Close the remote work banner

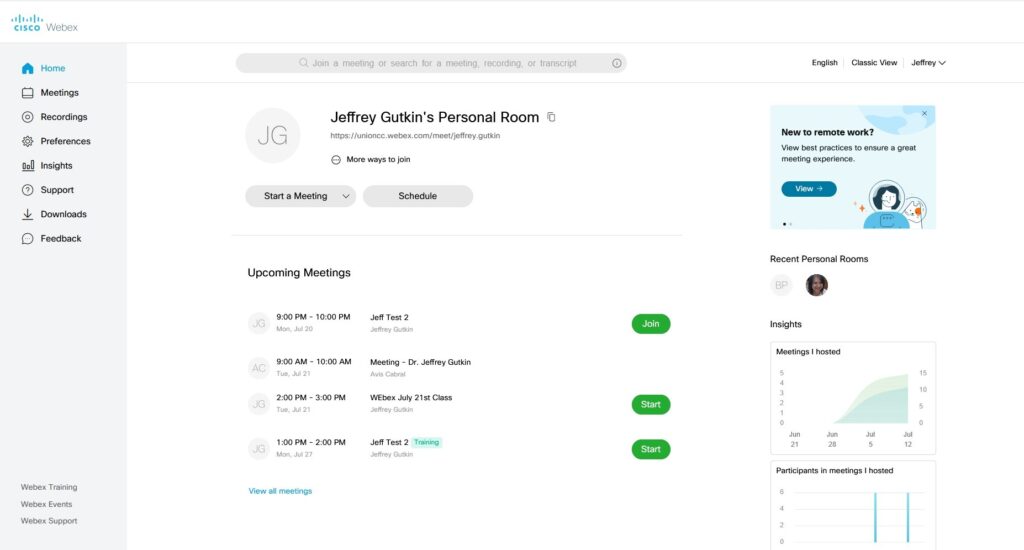(924, 114)
